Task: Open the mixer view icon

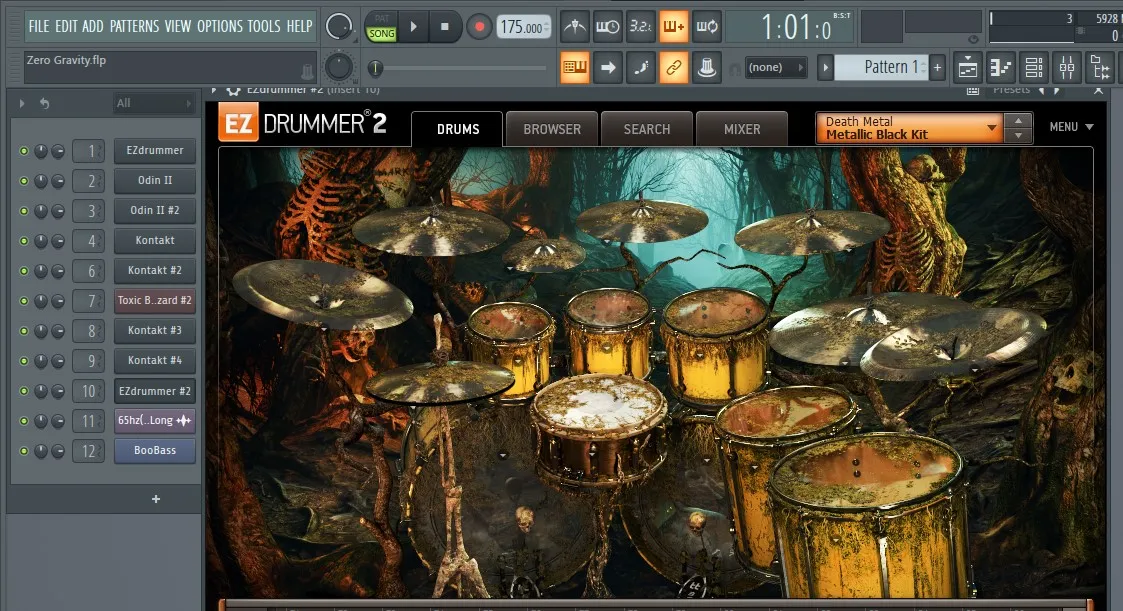Action: (1066, 68)
